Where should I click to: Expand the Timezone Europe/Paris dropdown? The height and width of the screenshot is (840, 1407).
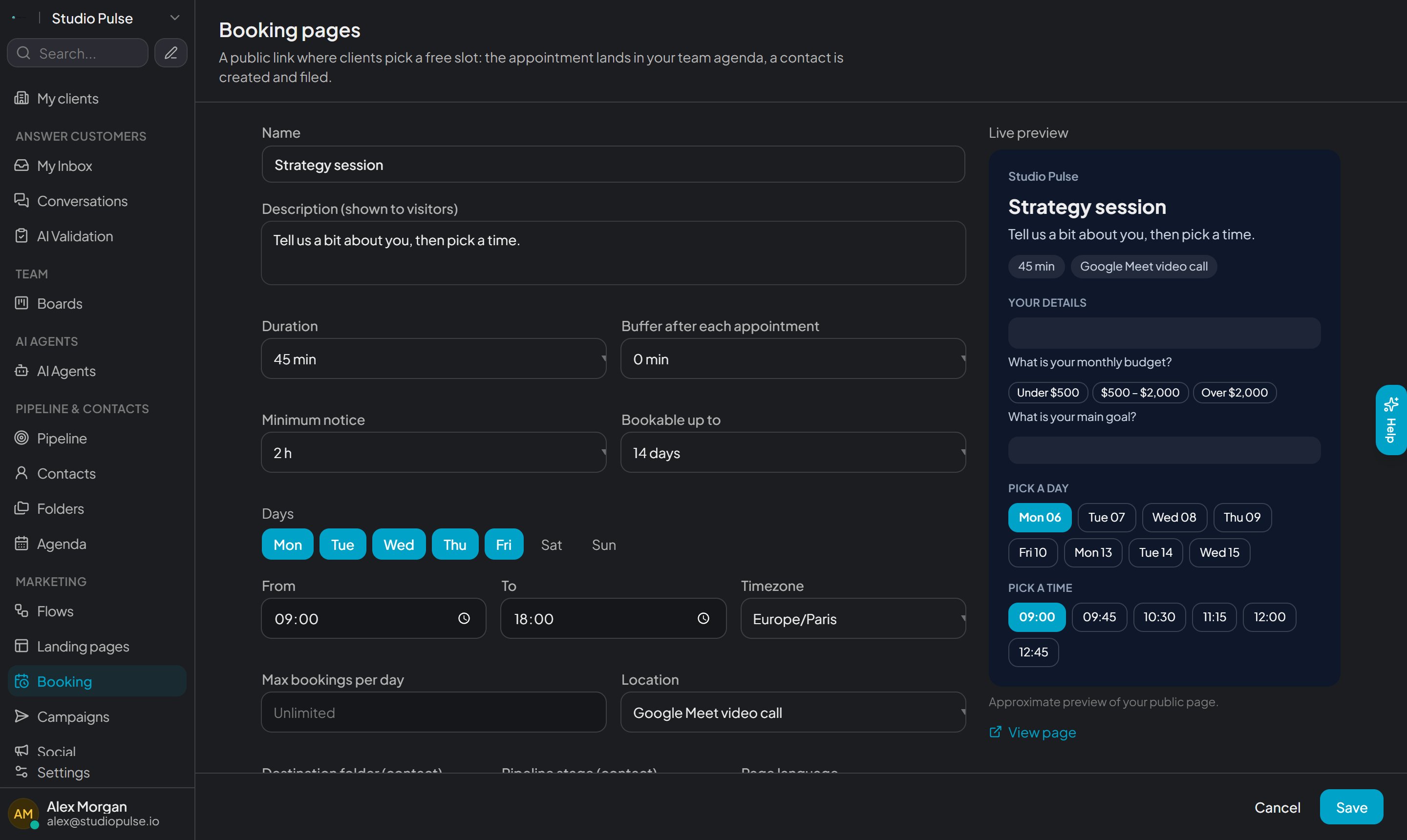(853, 618)
